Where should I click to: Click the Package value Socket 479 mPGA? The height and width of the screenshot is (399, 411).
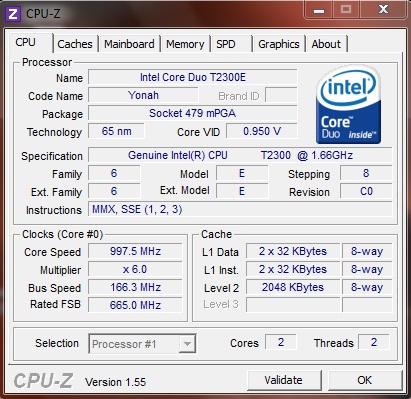click(193, 113)
